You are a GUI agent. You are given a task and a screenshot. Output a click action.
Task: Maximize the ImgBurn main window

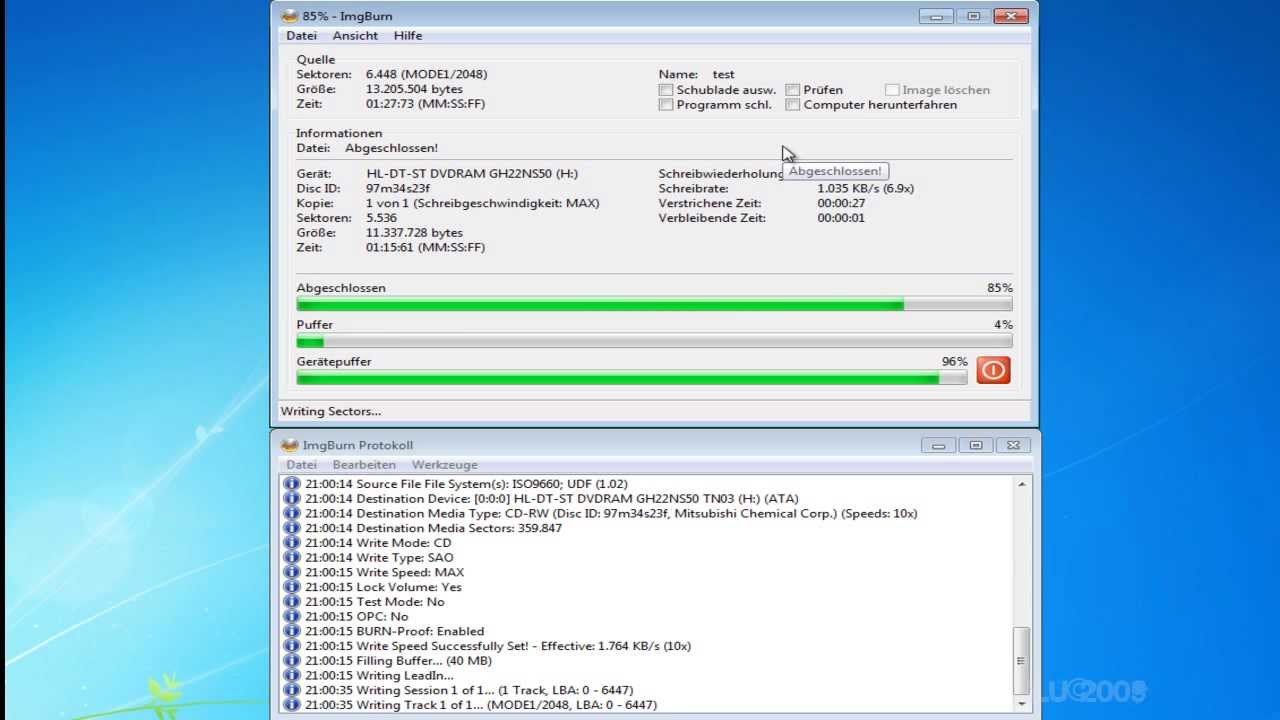973,16
